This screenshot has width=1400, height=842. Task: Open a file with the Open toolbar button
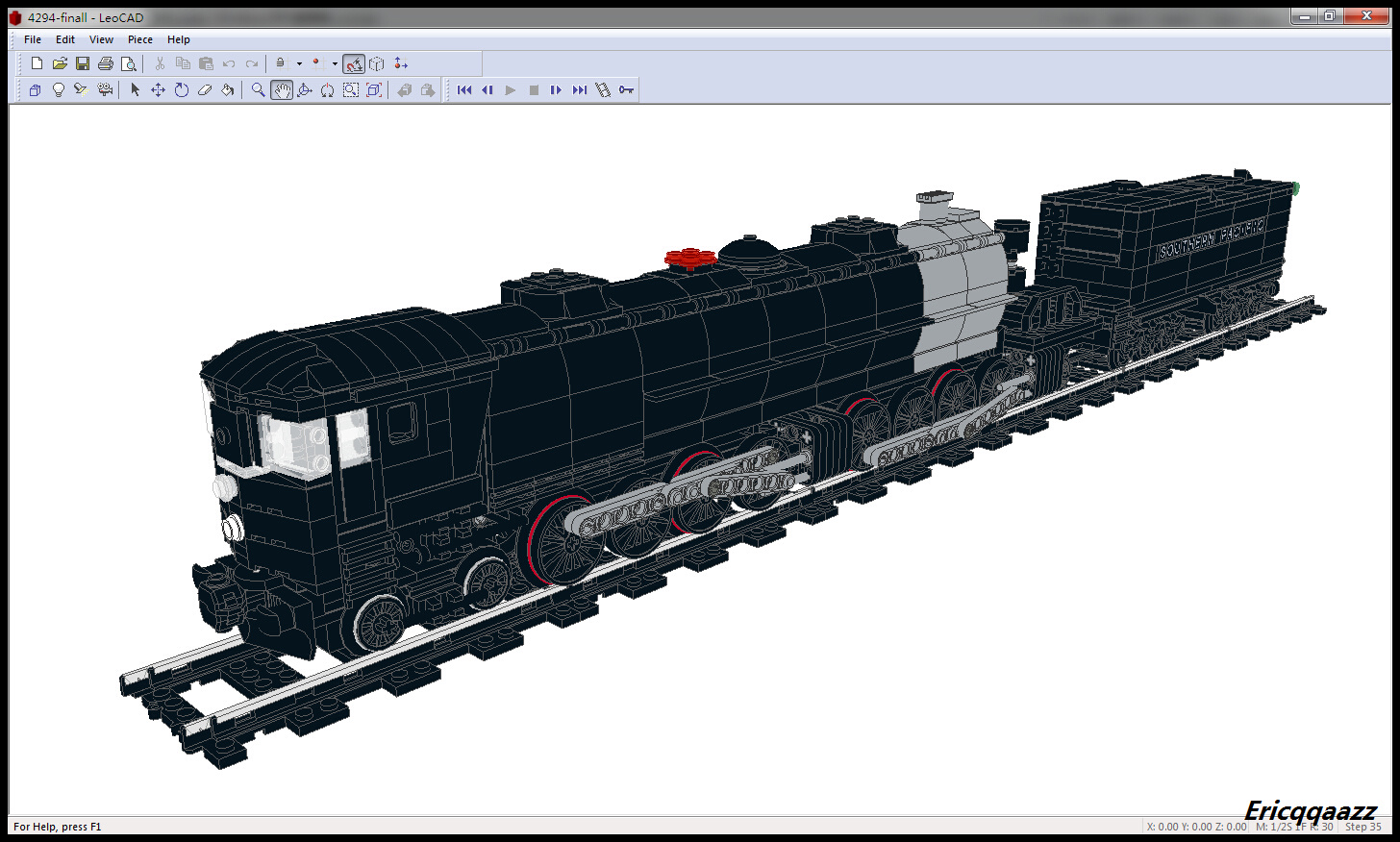60,62
